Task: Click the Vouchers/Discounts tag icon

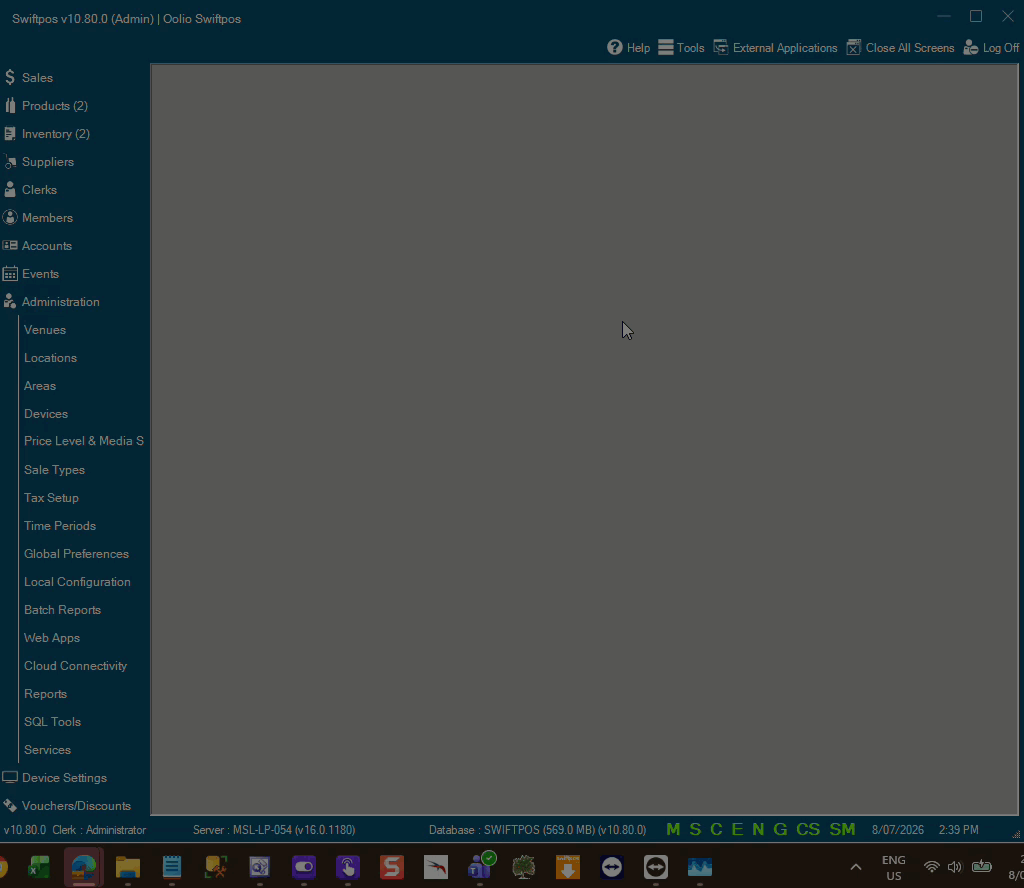Action: (10, 805)
